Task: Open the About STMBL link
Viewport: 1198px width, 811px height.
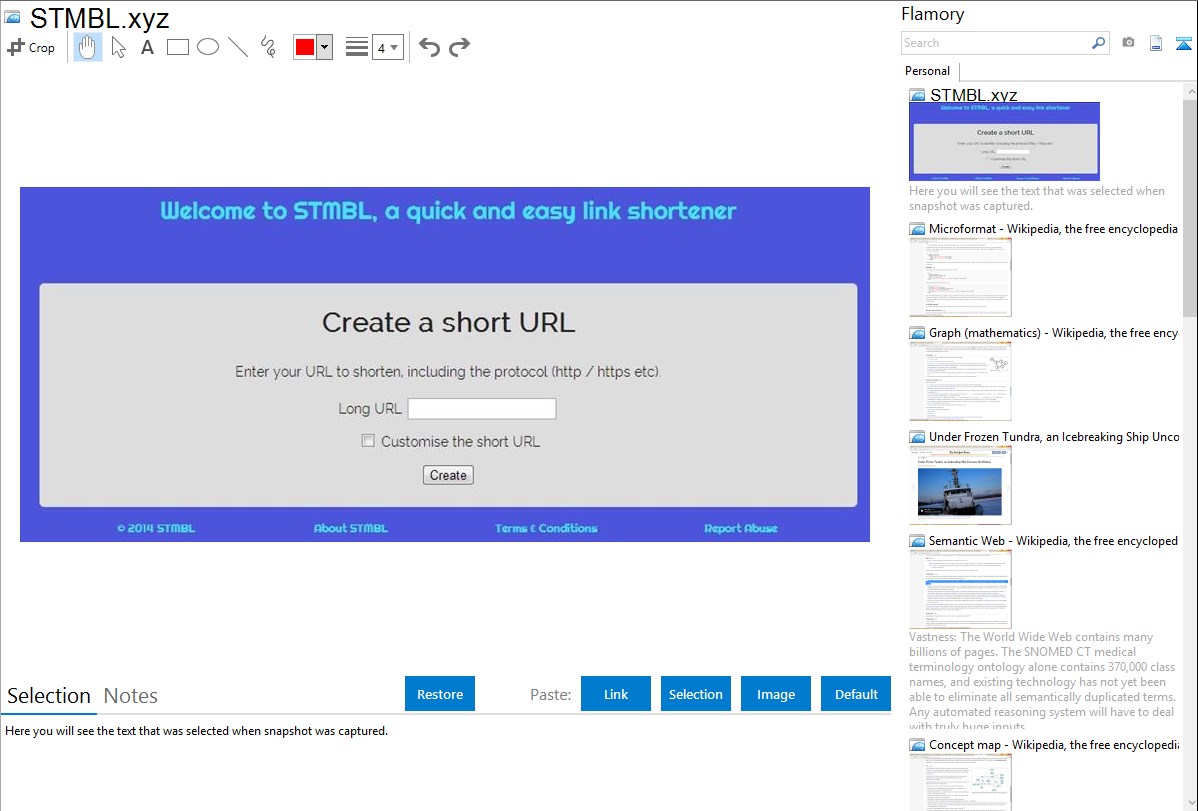Action: click(351, 528)
